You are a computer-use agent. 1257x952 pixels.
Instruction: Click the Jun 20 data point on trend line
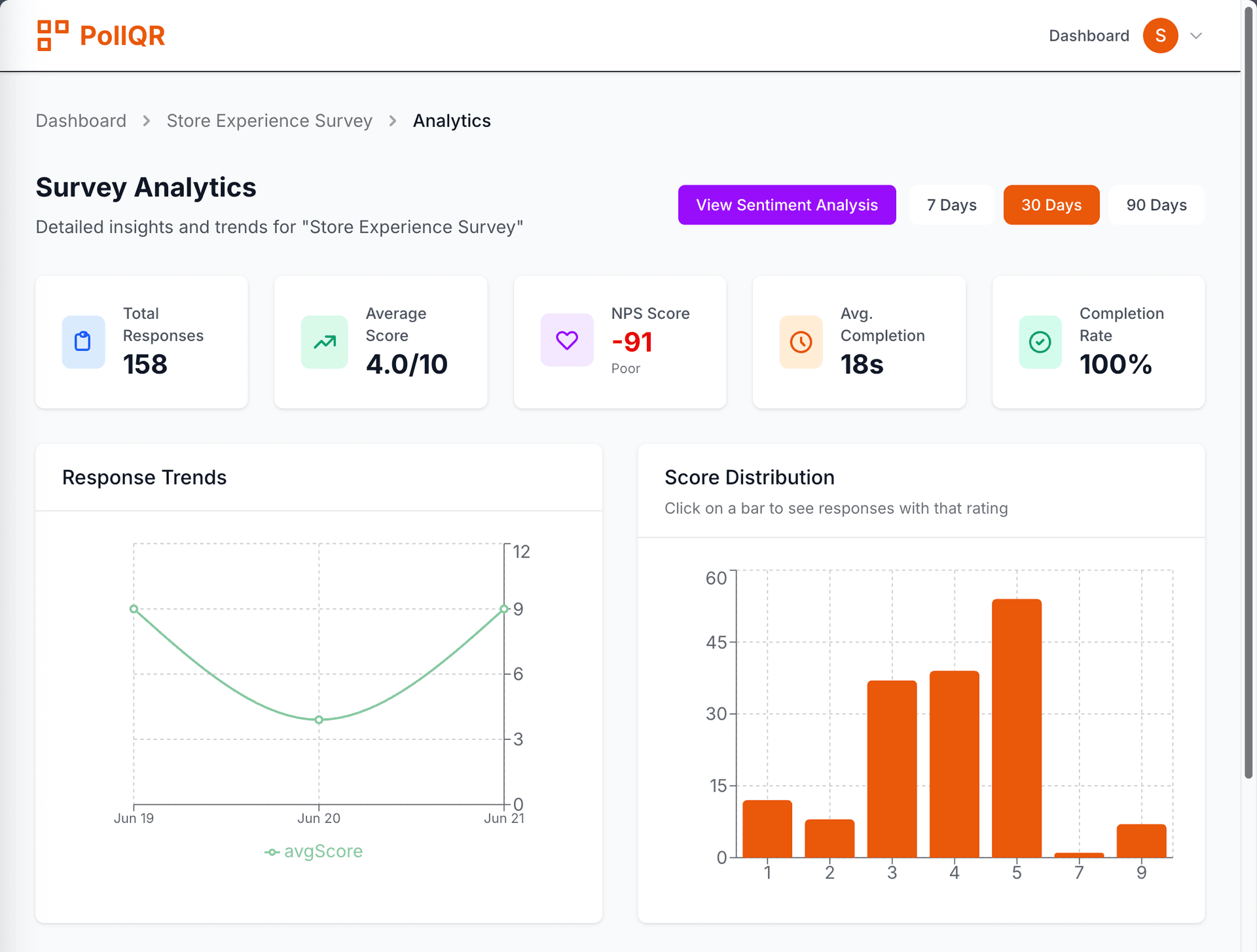coord(319,720)
